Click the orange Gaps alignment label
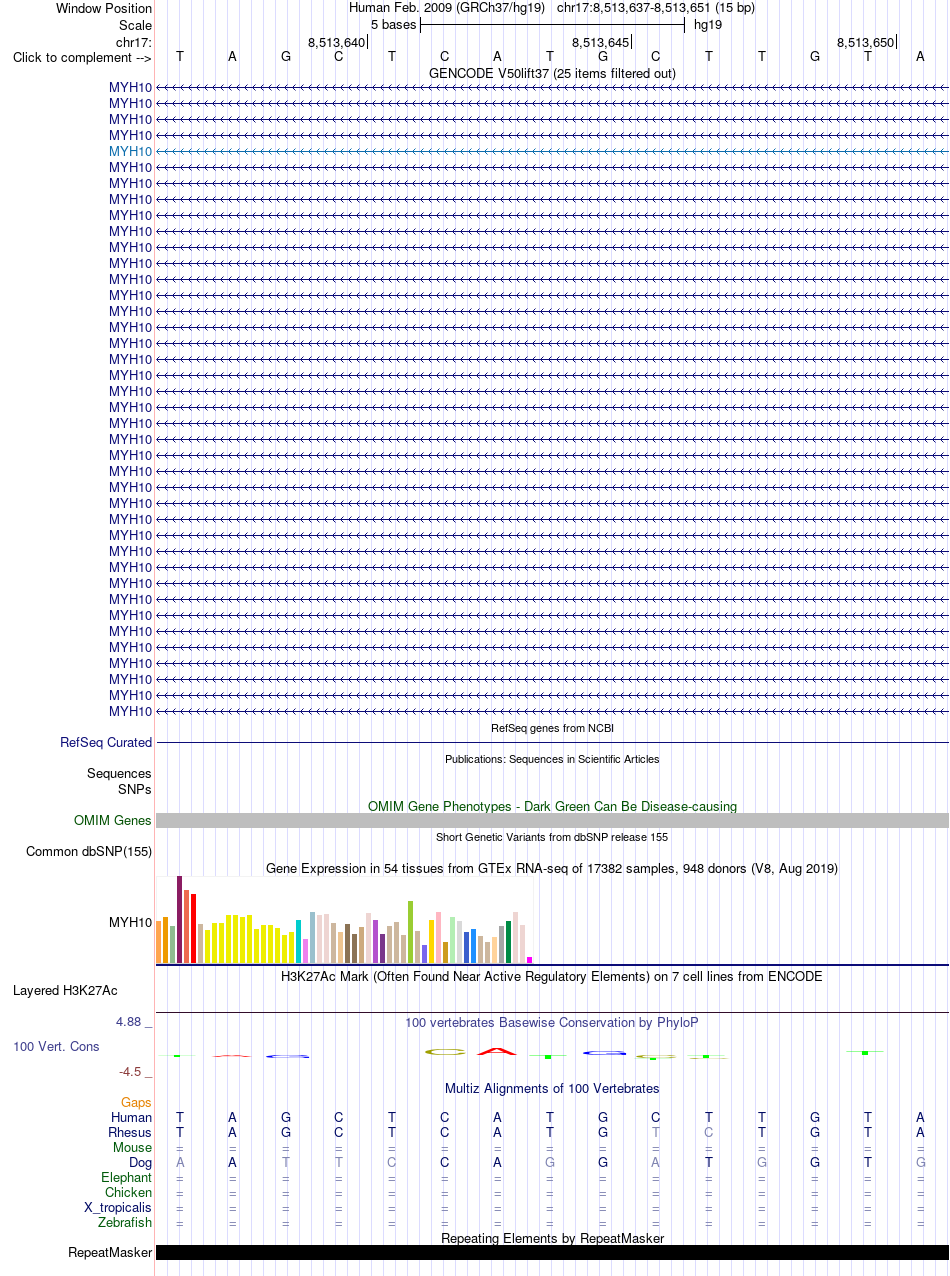Image resolution: width=950 pixels, height=1276 pixels. pyautogui.click(x=136, y=1102)
